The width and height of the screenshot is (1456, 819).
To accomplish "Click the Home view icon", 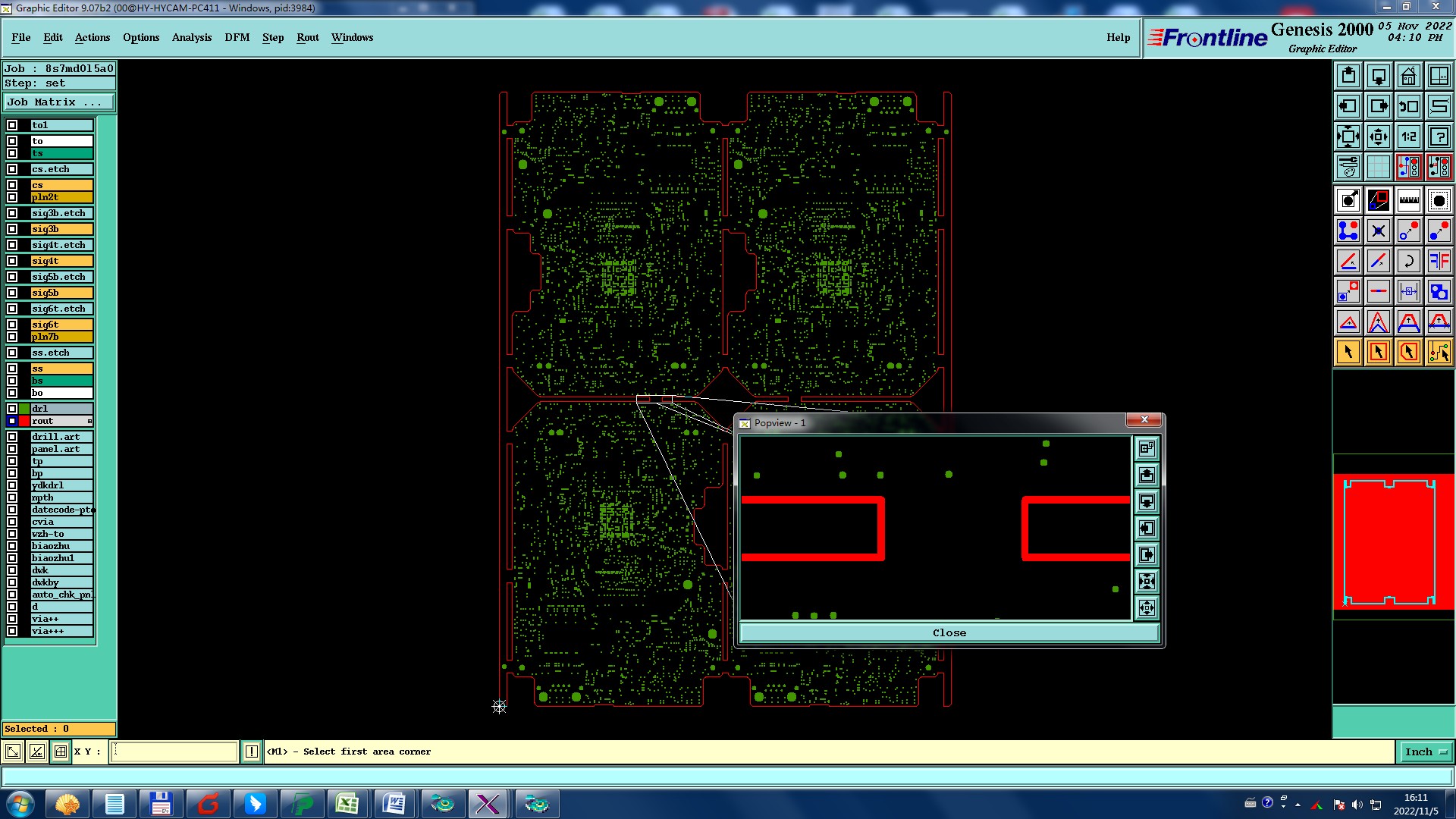I will click(x=1408, y=76).
